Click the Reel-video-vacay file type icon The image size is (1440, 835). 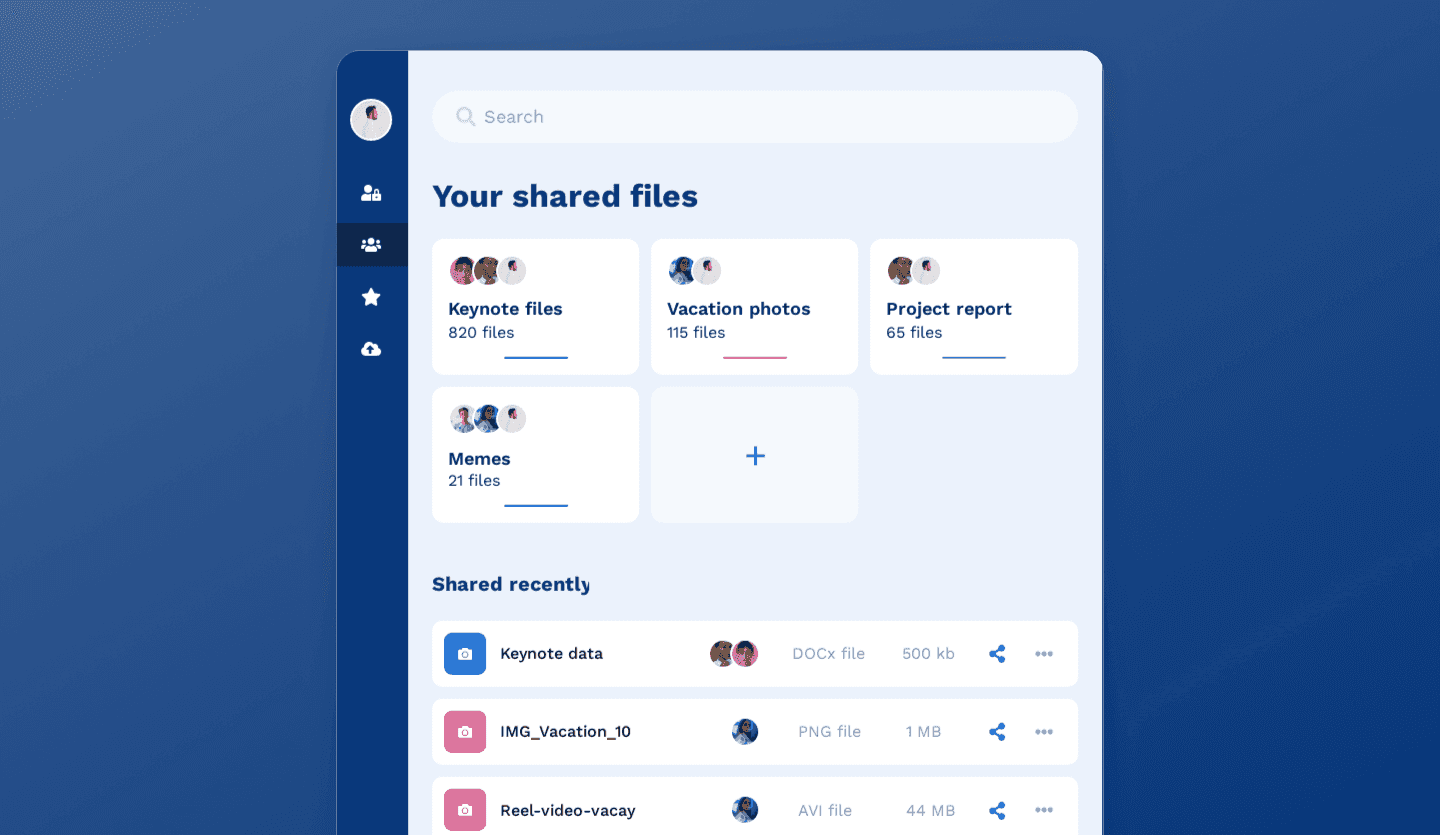[x=465, y=810]
